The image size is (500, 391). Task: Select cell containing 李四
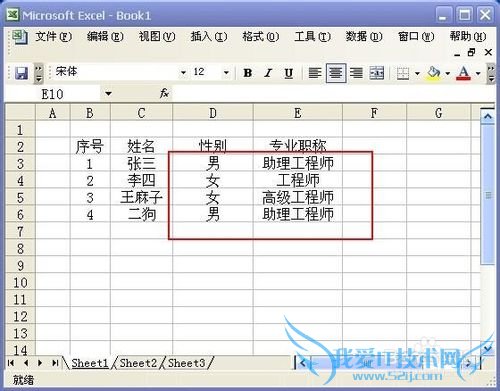141,180
